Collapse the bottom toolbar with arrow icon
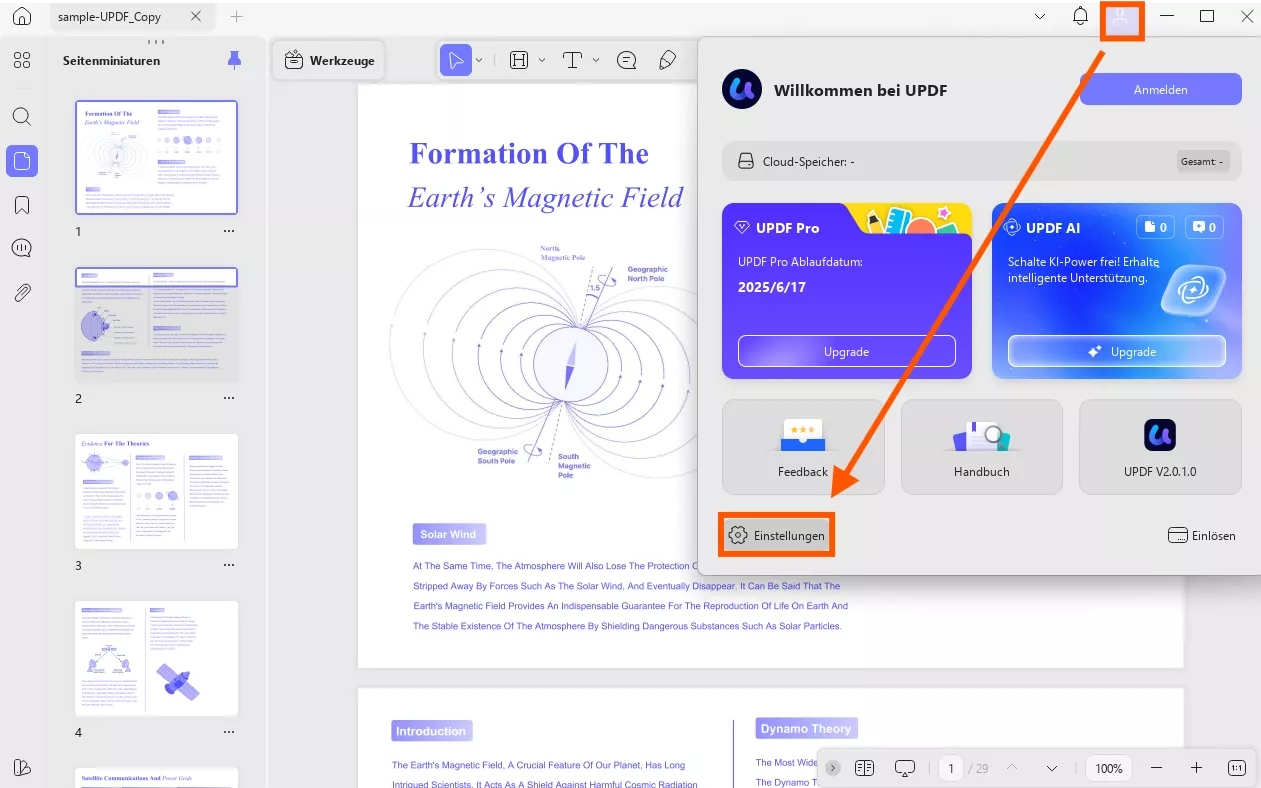 pos(833,768)
